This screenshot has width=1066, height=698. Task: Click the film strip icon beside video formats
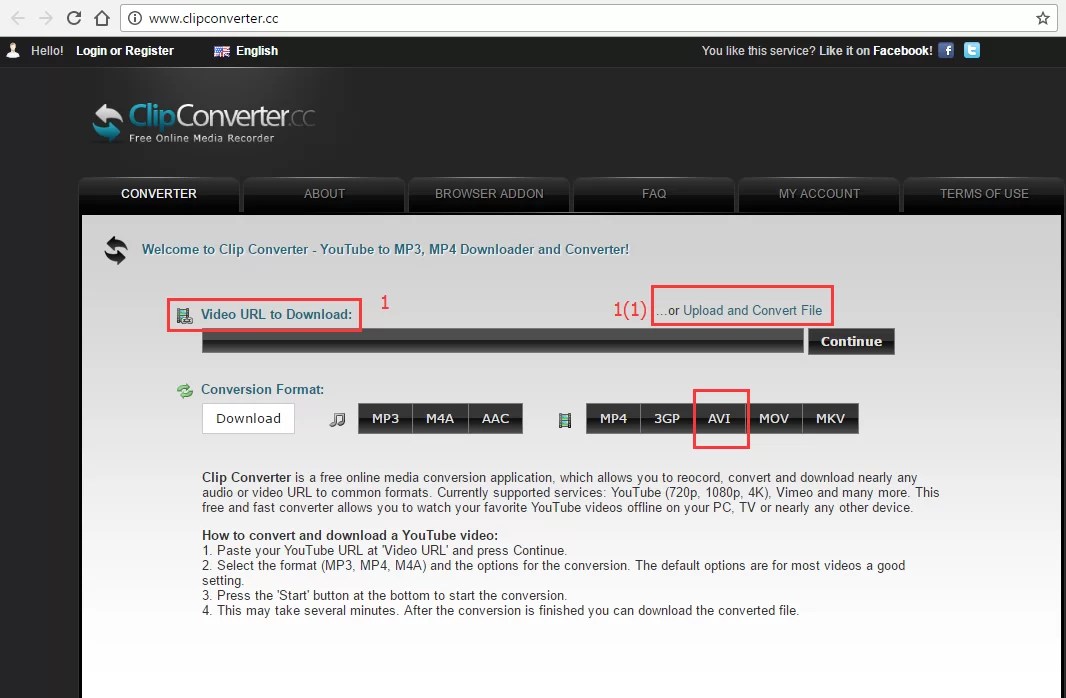pos(564,418)
